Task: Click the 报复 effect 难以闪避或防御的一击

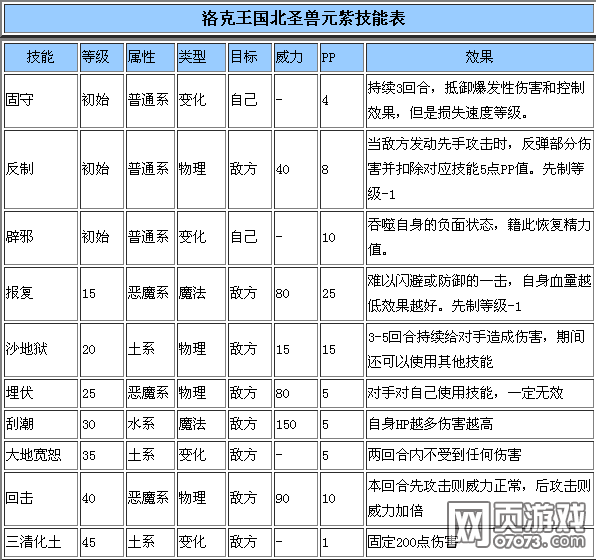Action: pyautogui.click(x=437, y=281)
